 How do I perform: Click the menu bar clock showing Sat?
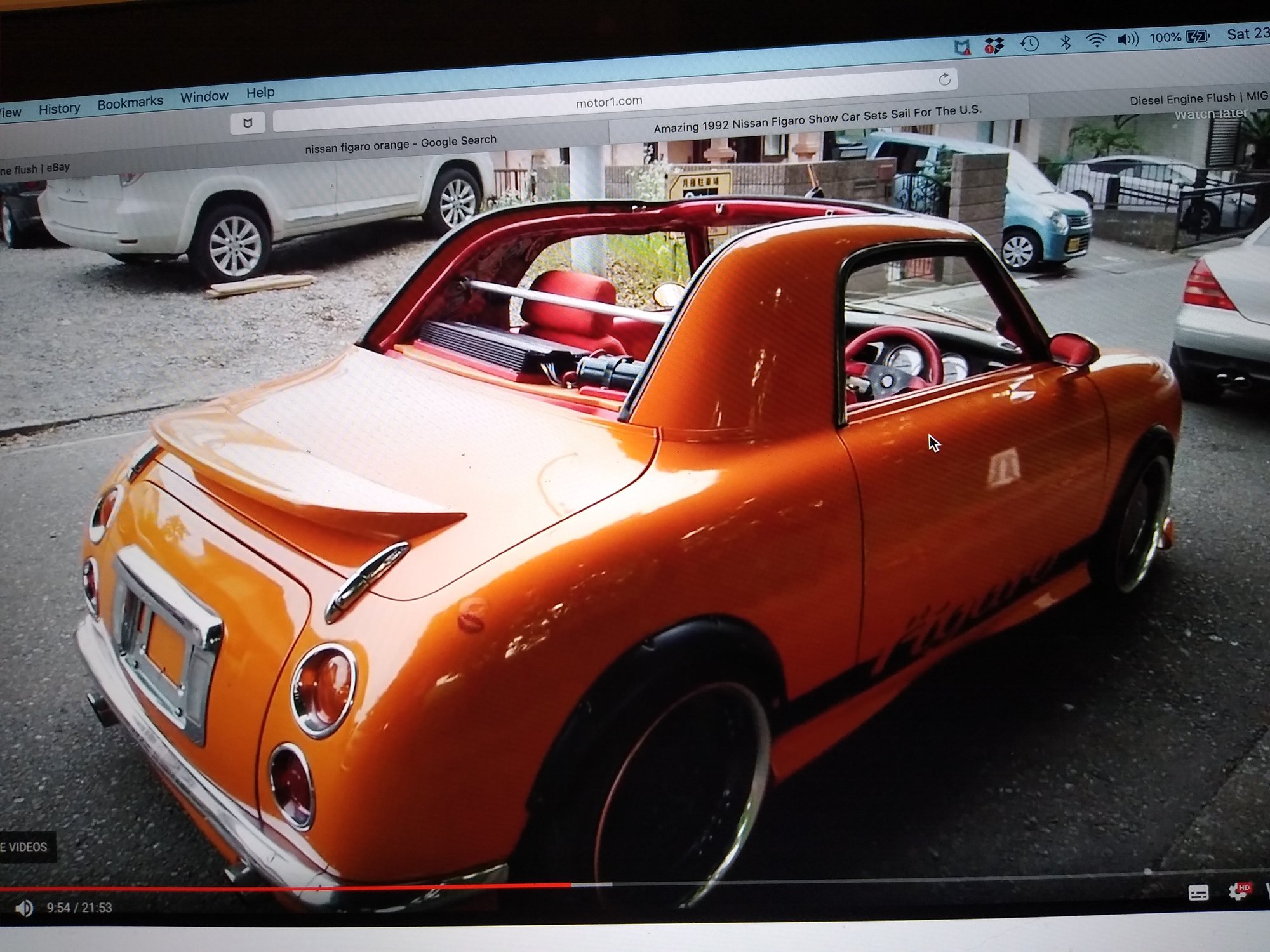[1248, 34]
